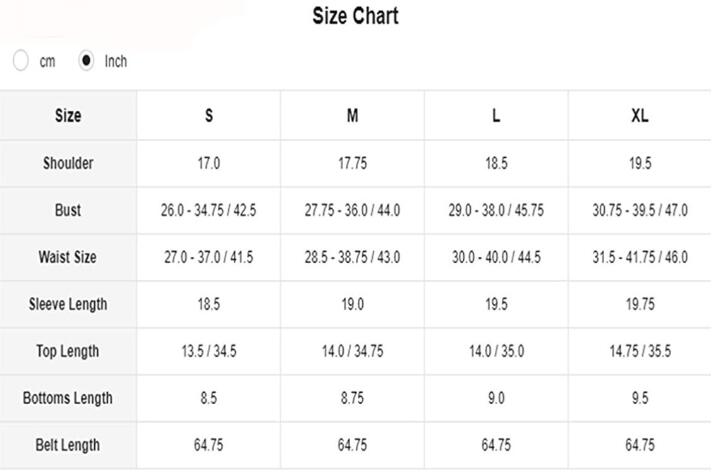714x472 pixels.
Task: Click the XL size column header
Action: pyautogui.click(x=640, y=116)
